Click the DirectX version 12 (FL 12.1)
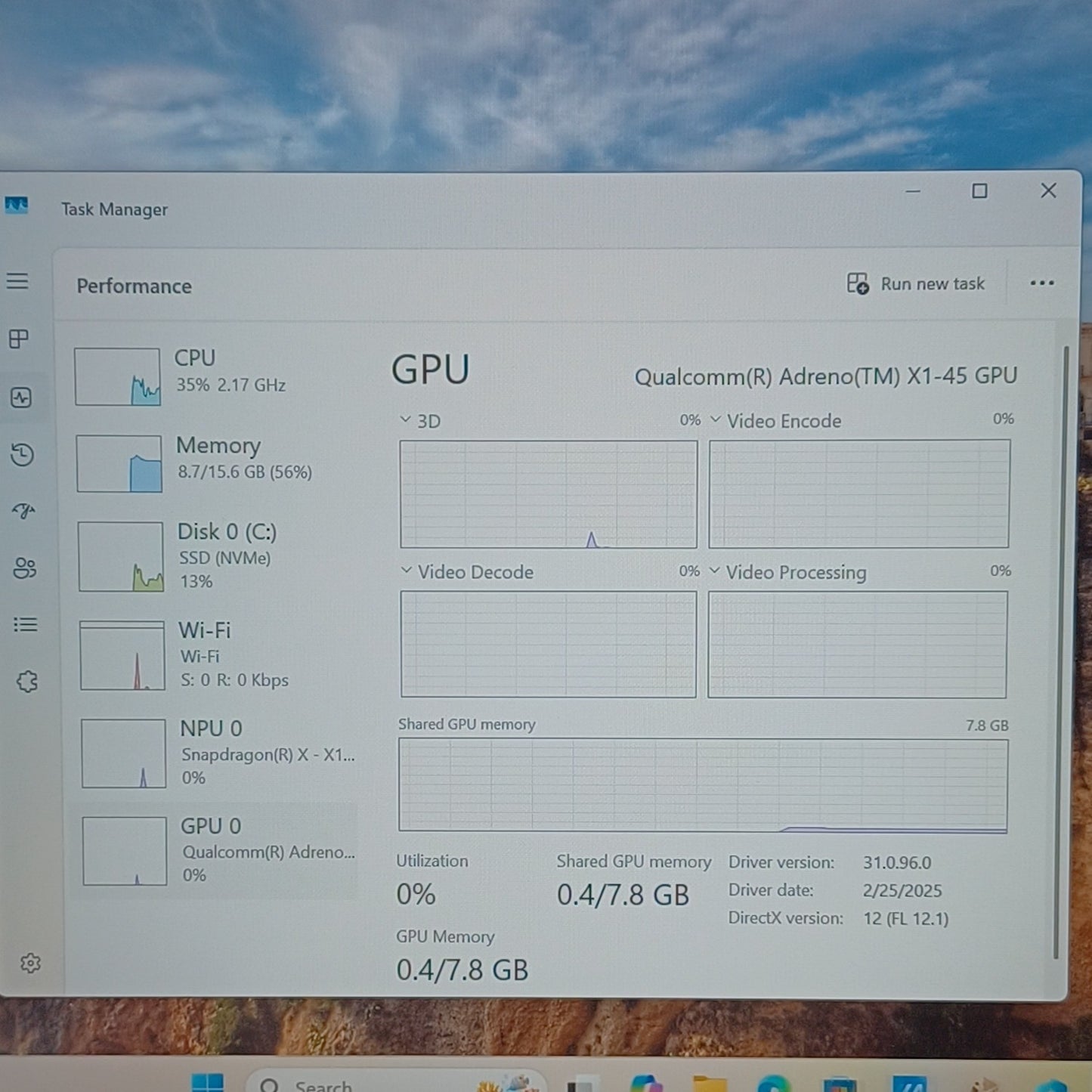The height and width of the screenshot is (1092, 1092). pos(905,918)
